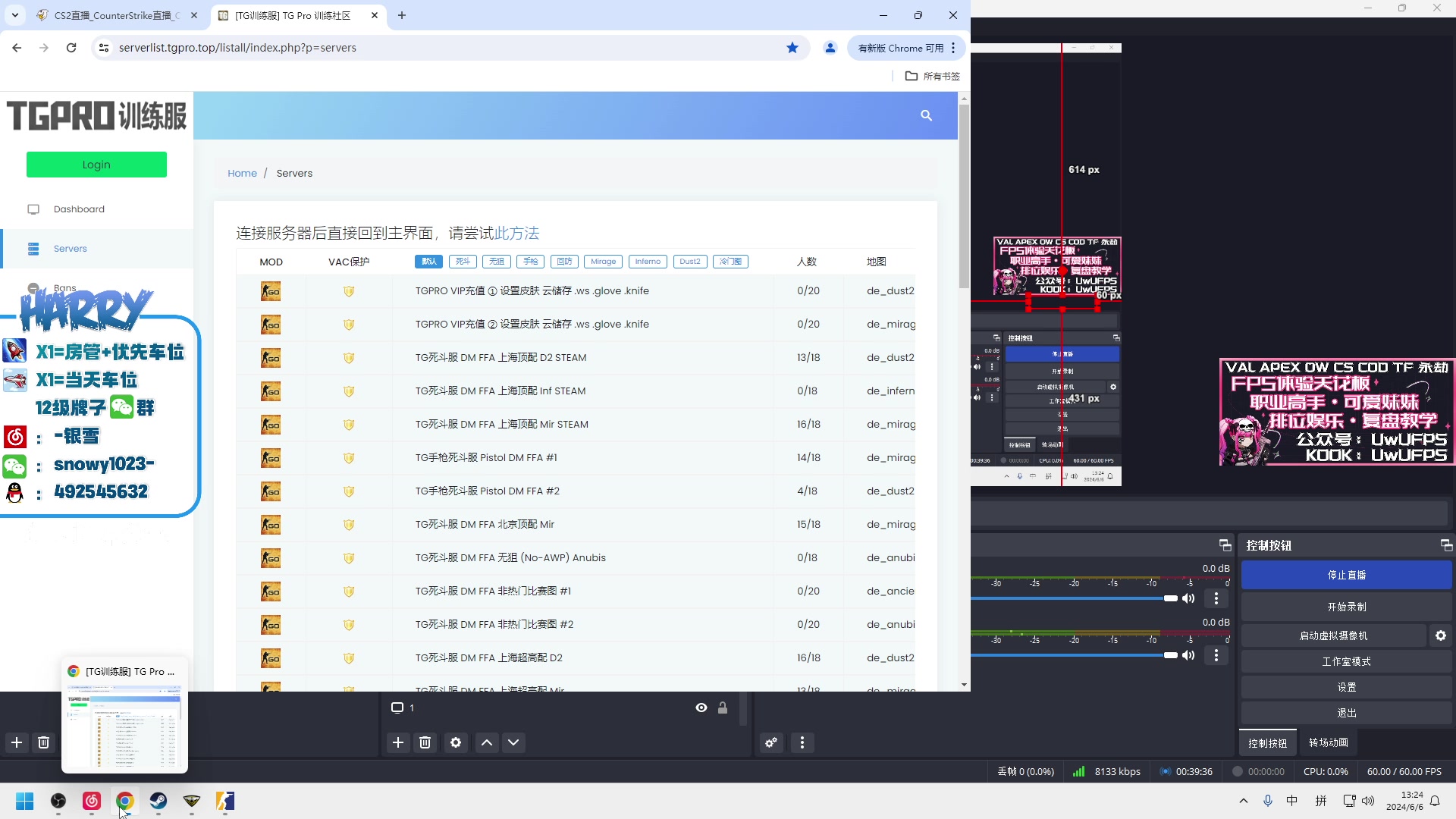Delete the selected OBS scene
Viewport: 1456px width, 819px height.
[x=44, y=742]
